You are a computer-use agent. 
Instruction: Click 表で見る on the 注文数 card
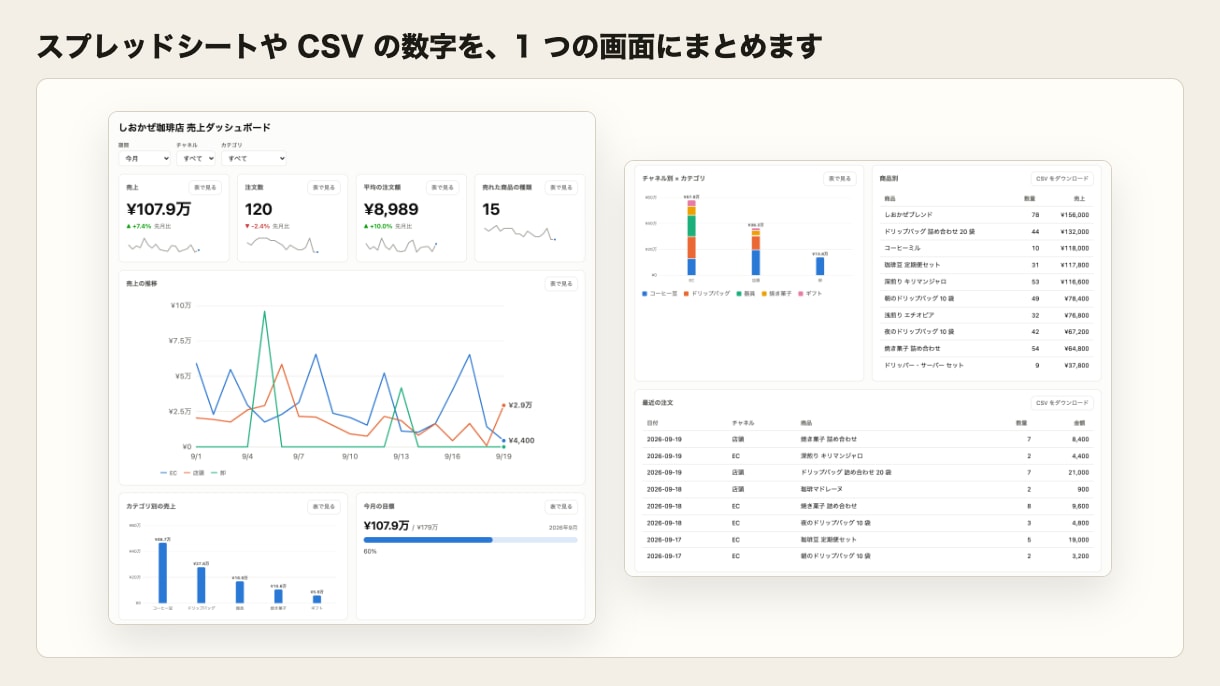click(x=324, y=187)
